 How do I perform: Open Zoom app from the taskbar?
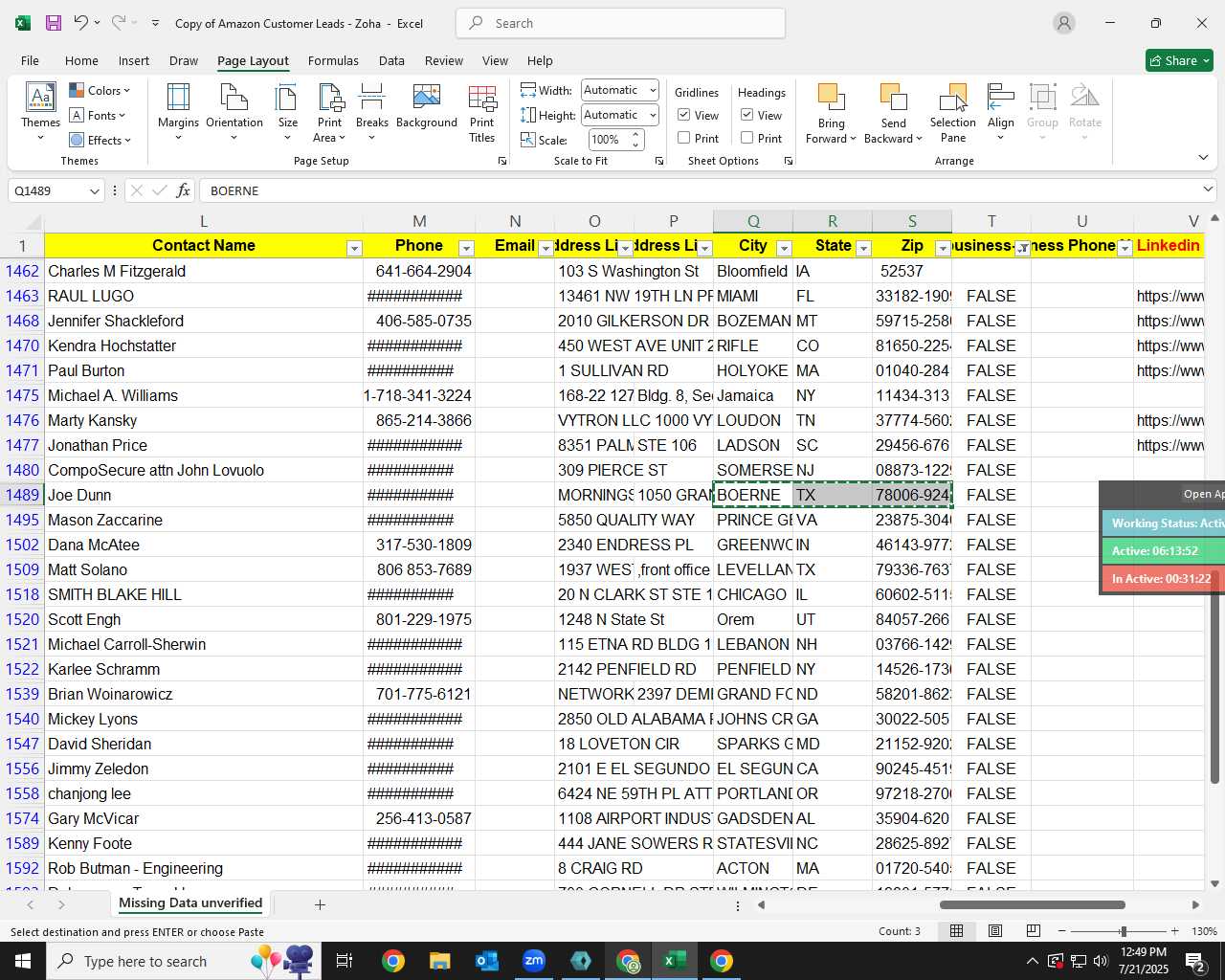pyautogui.click(x=534, y=961)
